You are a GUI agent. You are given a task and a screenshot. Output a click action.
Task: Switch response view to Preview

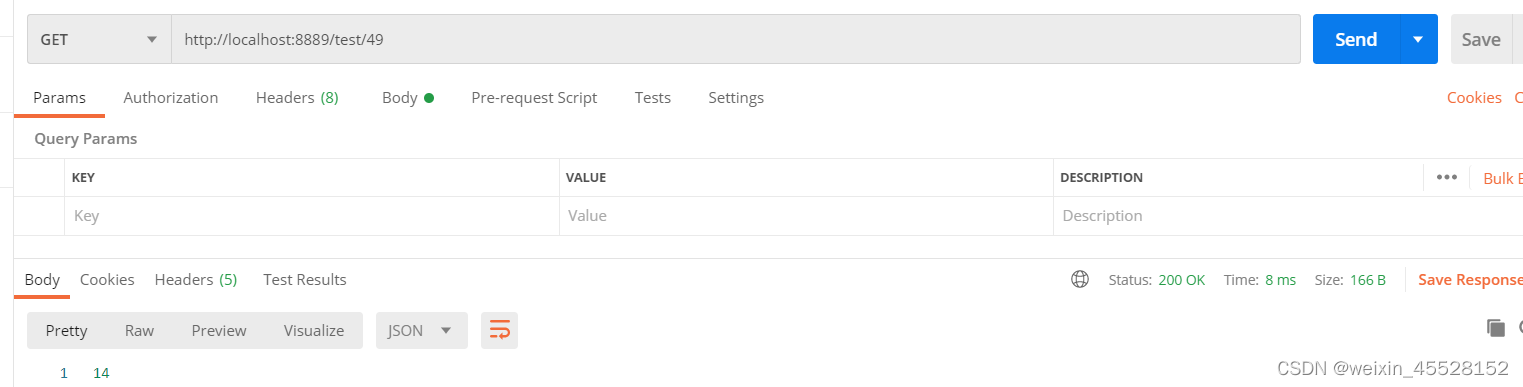[x=219, y=330]
